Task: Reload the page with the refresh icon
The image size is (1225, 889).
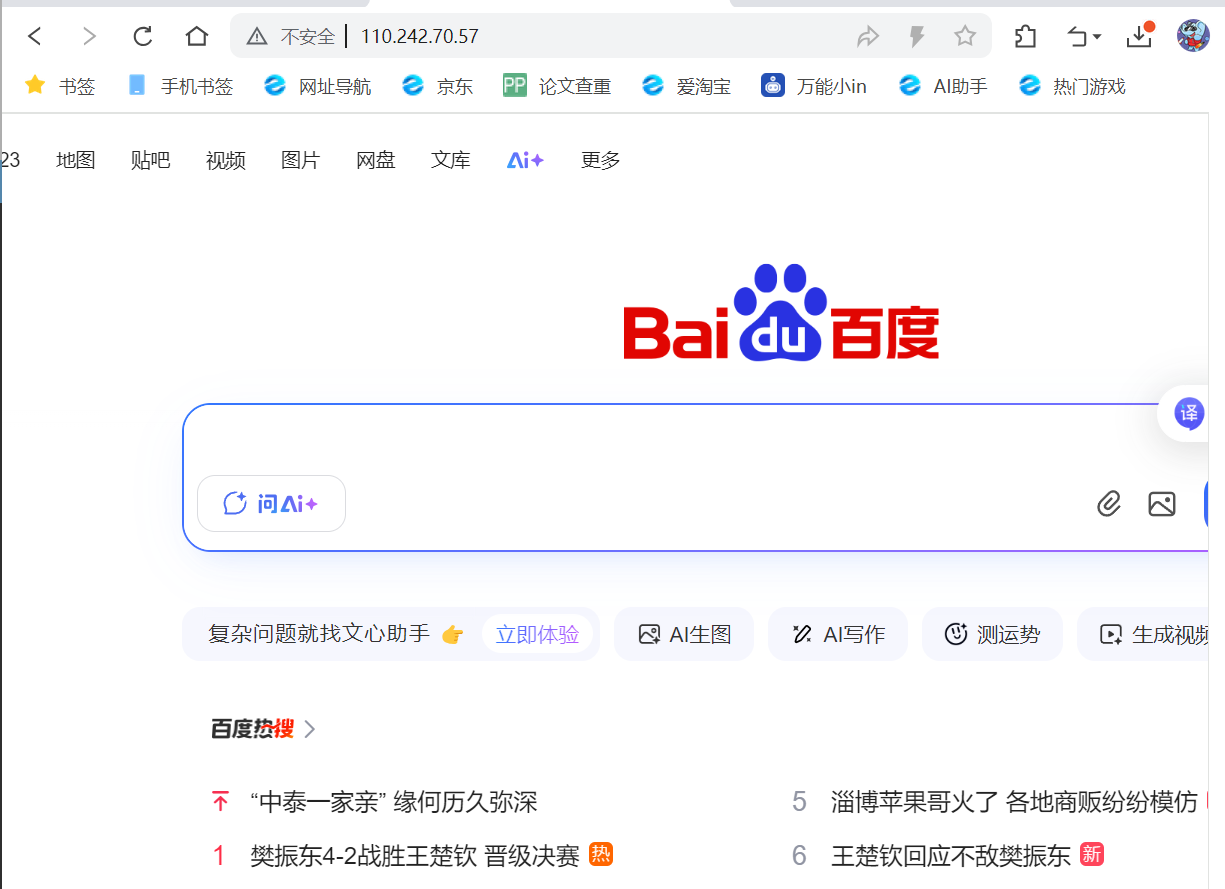Action: click(x=143, y=37)
